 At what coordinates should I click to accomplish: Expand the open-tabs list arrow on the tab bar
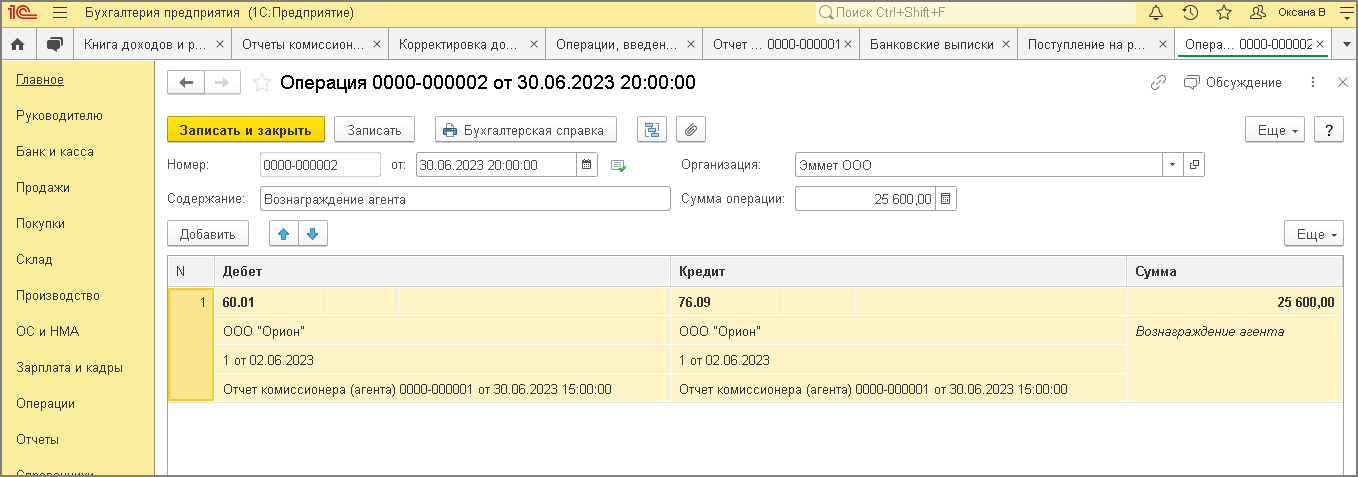coord(1345,45)
